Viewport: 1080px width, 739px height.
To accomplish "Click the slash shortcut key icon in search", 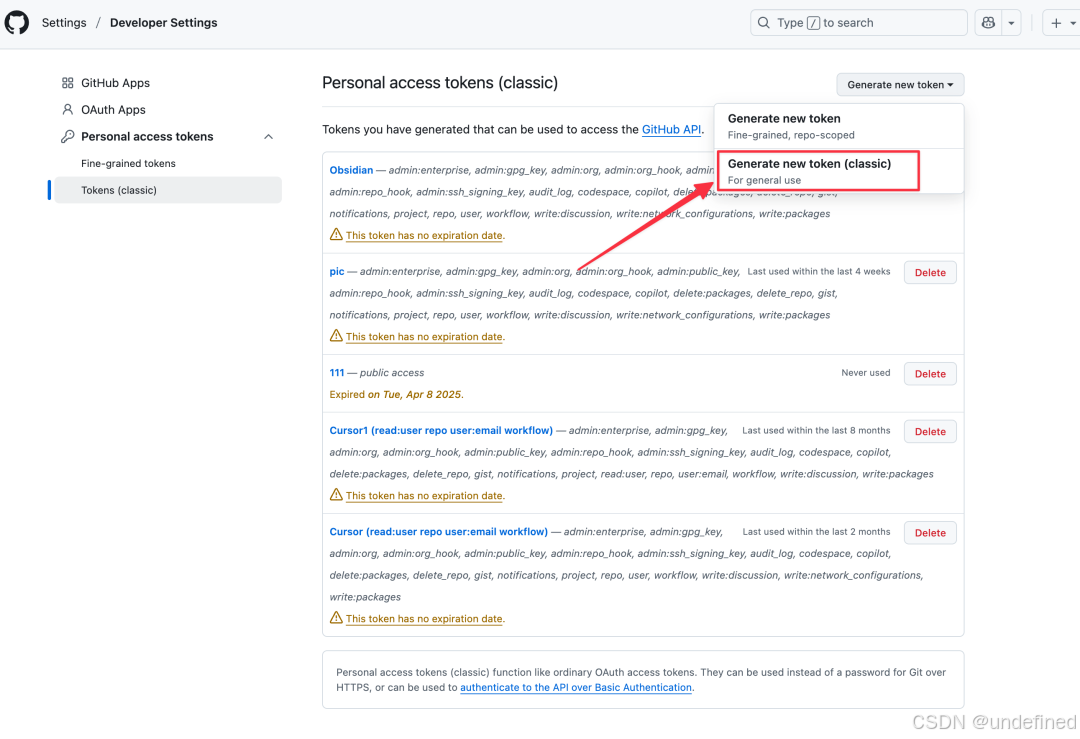I will [x=813, y=23].
